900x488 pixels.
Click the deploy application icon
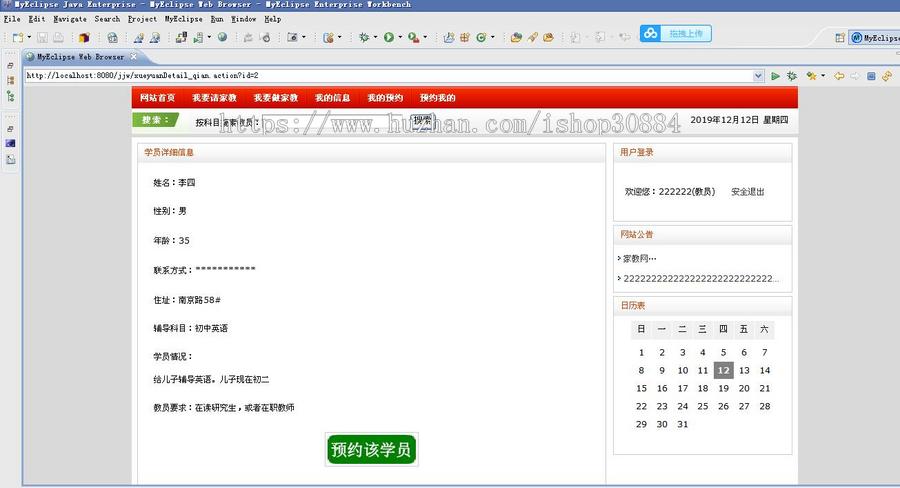(x=198, y=37)
